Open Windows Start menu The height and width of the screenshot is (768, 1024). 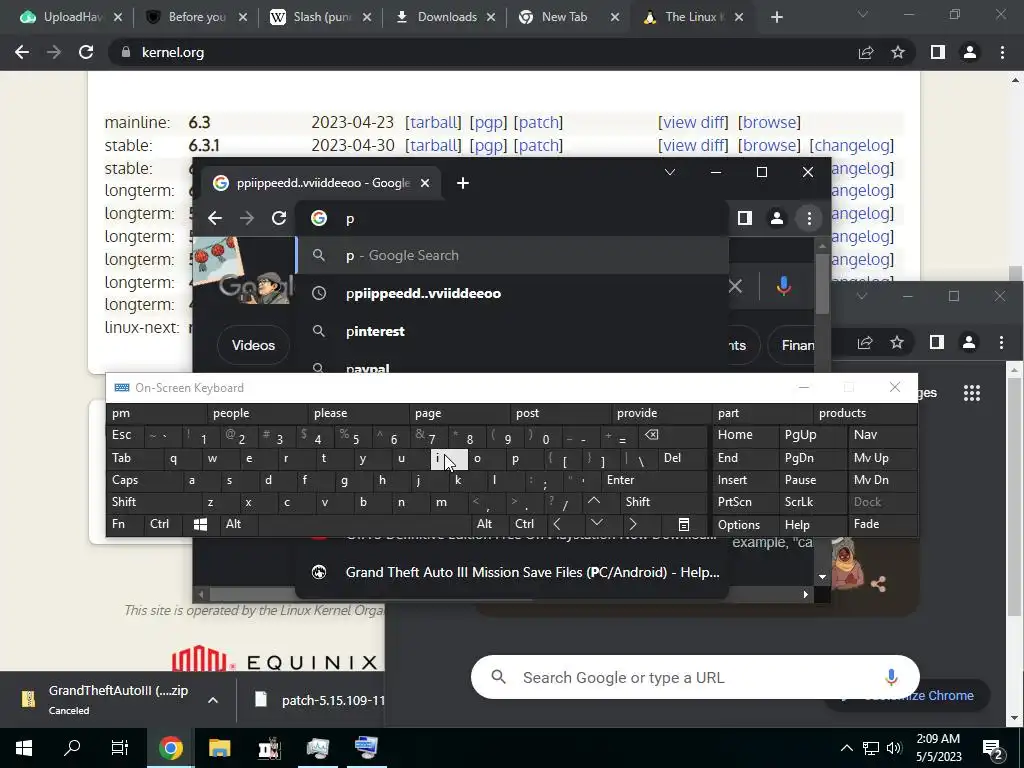[x=24, y=748]
